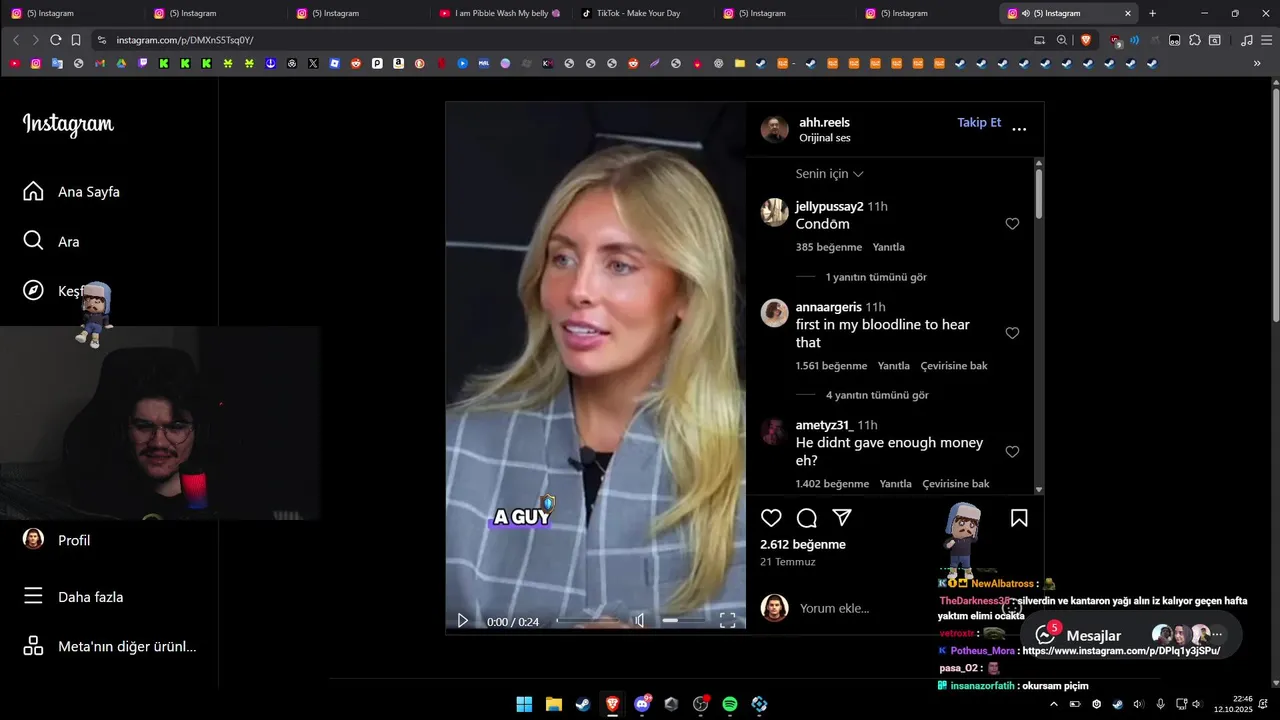Open Meta'nın diğer ürünleri menu
This screenshot has height=720, width=1280.
click(109, 646)
